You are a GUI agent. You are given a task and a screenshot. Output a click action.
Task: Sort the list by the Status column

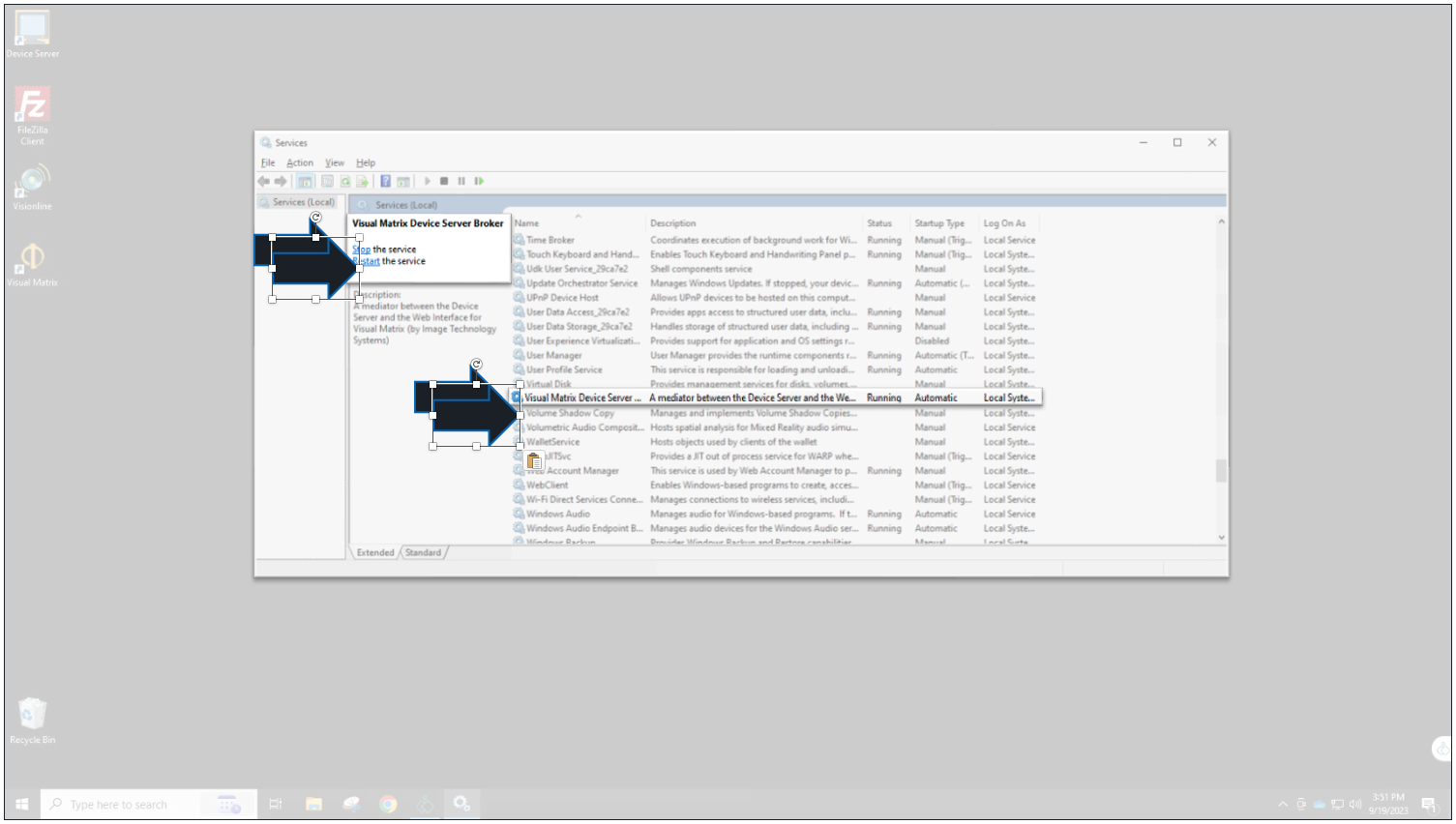pos(879,223)
